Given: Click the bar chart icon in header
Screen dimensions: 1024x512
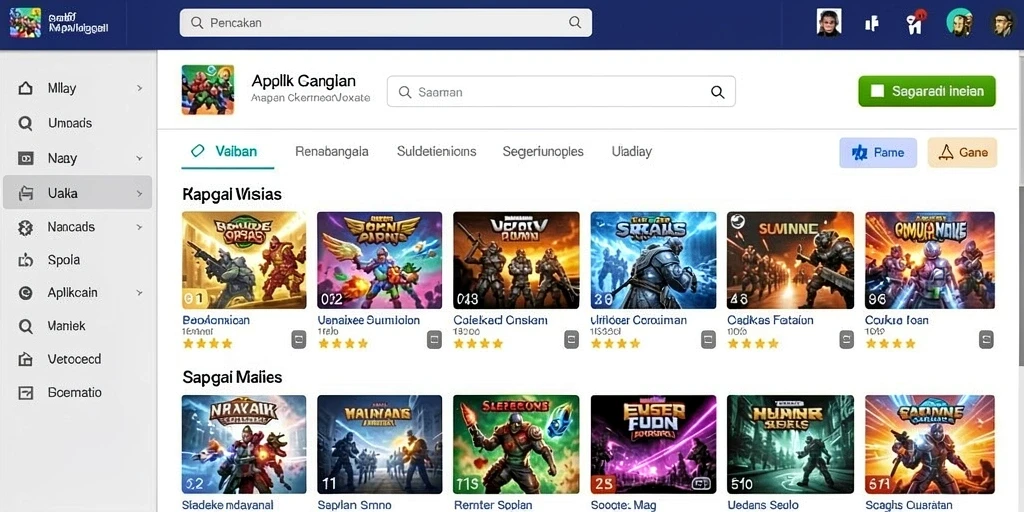Looking at the screenshot, I should pos(871,24).
